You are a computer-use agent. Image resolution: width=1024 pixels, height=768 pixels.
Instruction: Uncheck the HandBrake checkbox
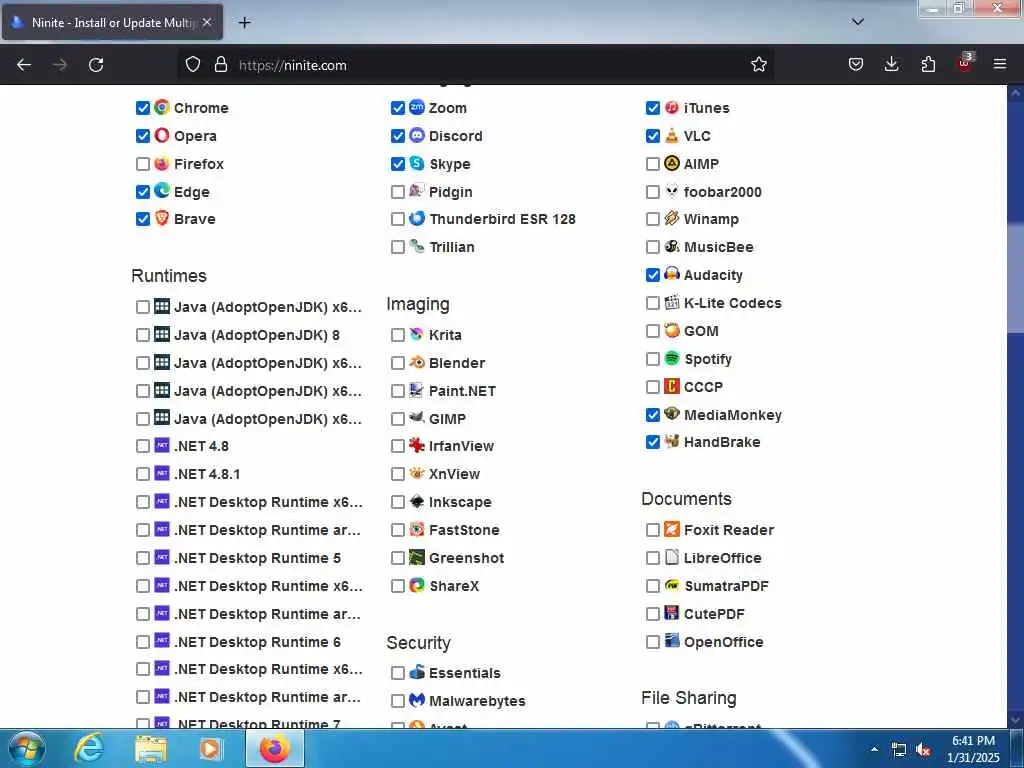(x=652, y=442)
